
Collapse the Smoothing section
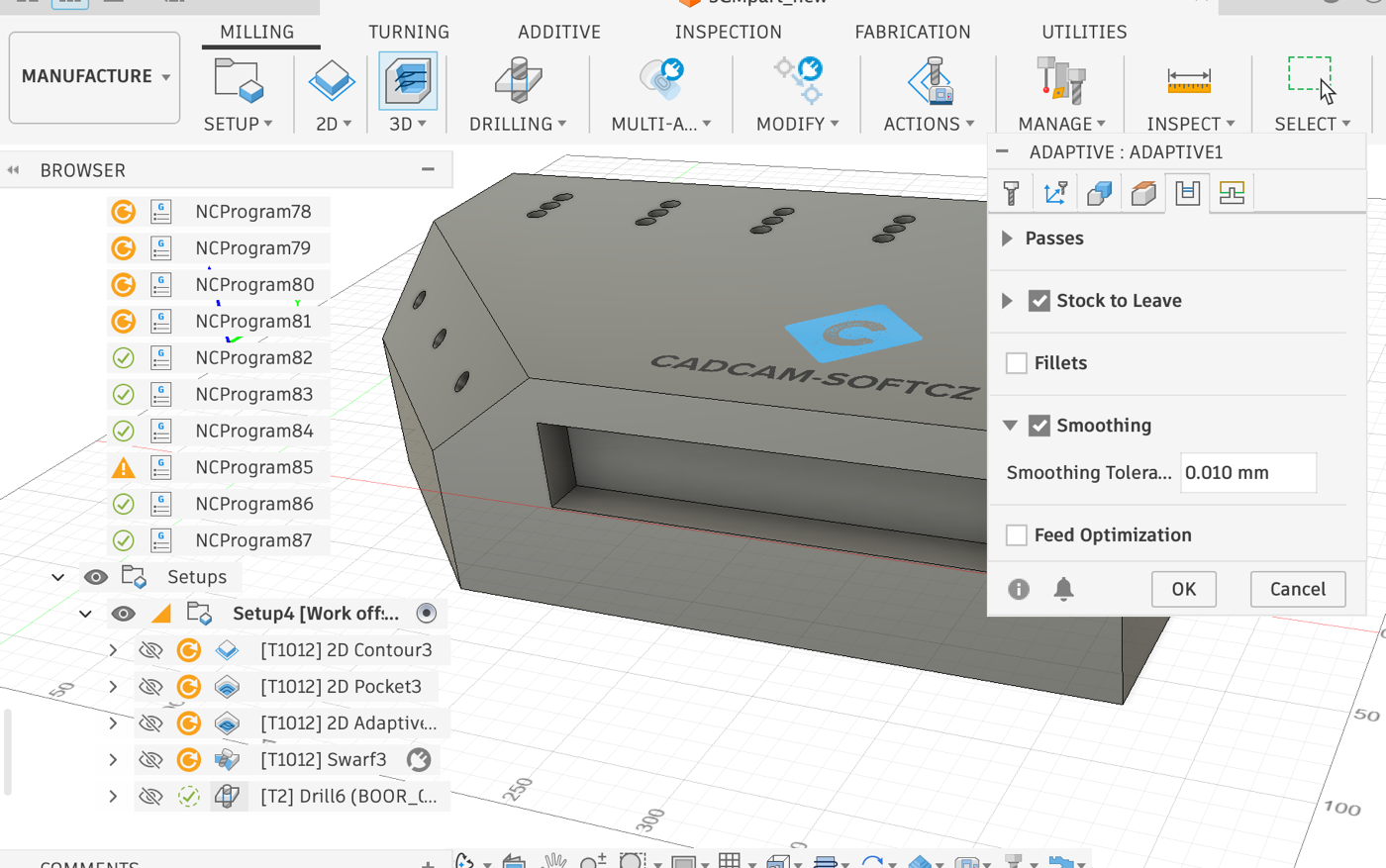tap(1010, 426)
